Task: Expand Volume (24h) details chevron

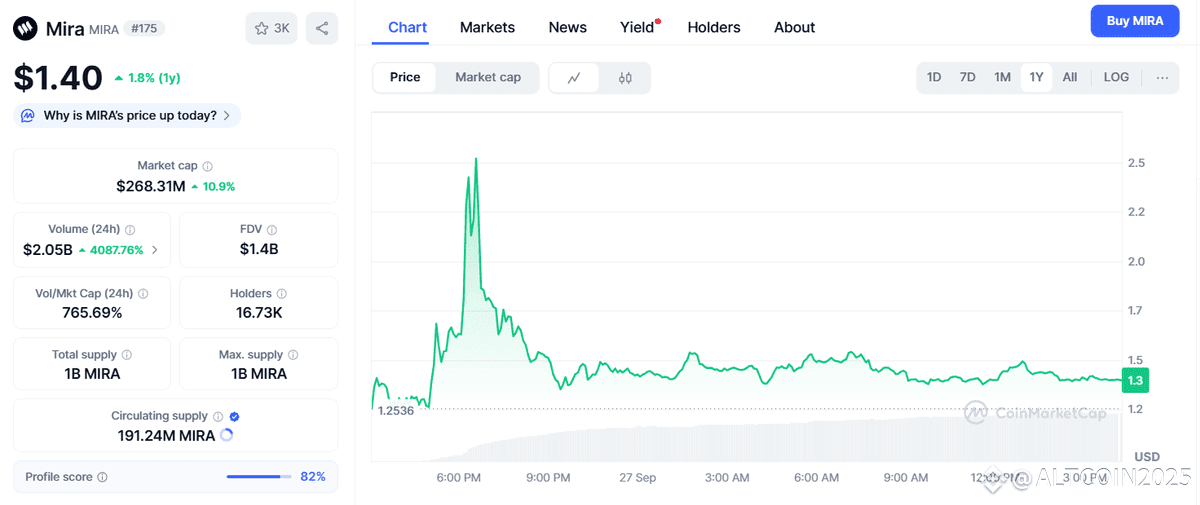Action: 154,250
